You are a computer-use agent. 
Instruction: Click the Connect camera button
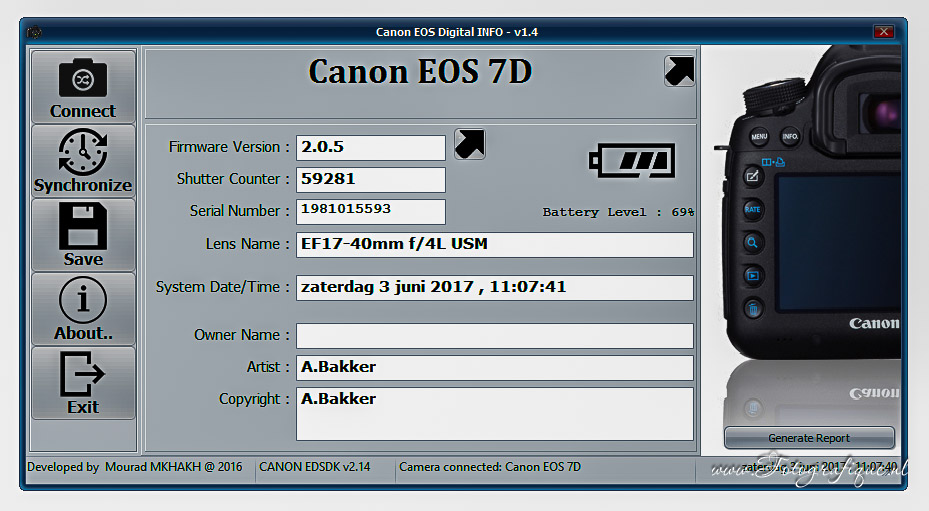click(83, 87)
